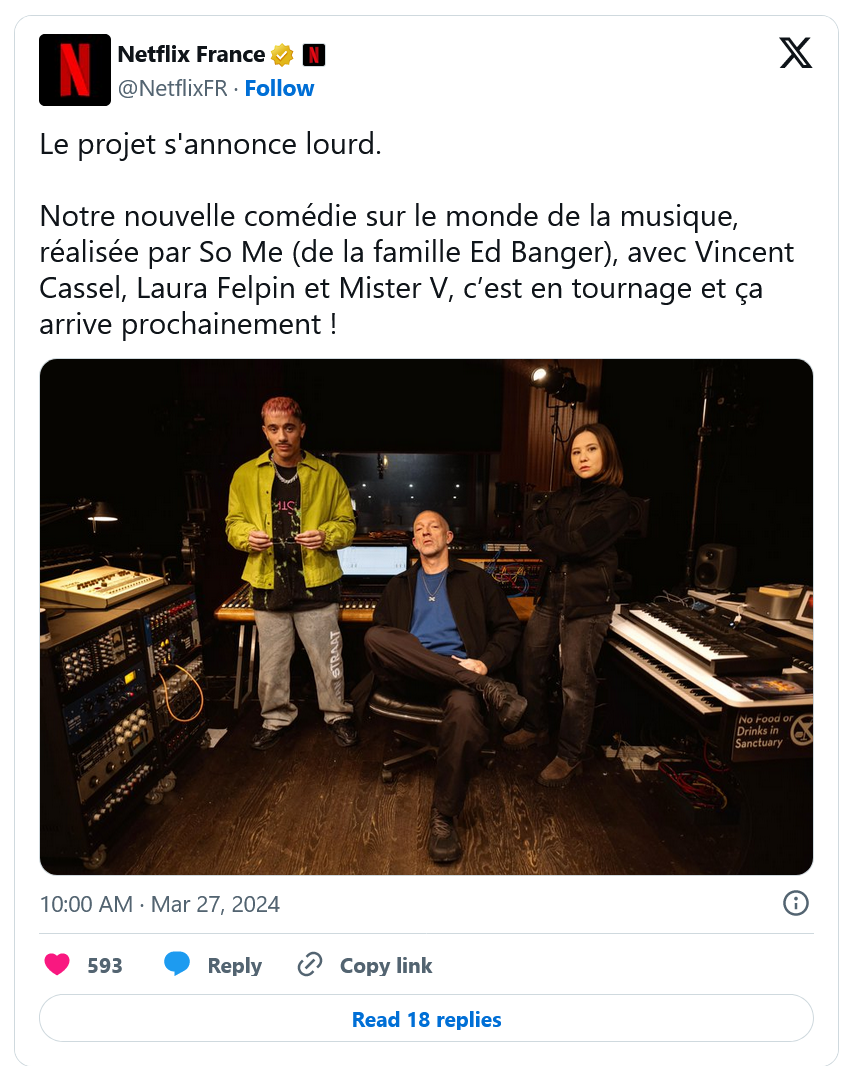Screen dimensions: 849x1081
Task: Click the Netflix France profile avatar
Action: 74,70
